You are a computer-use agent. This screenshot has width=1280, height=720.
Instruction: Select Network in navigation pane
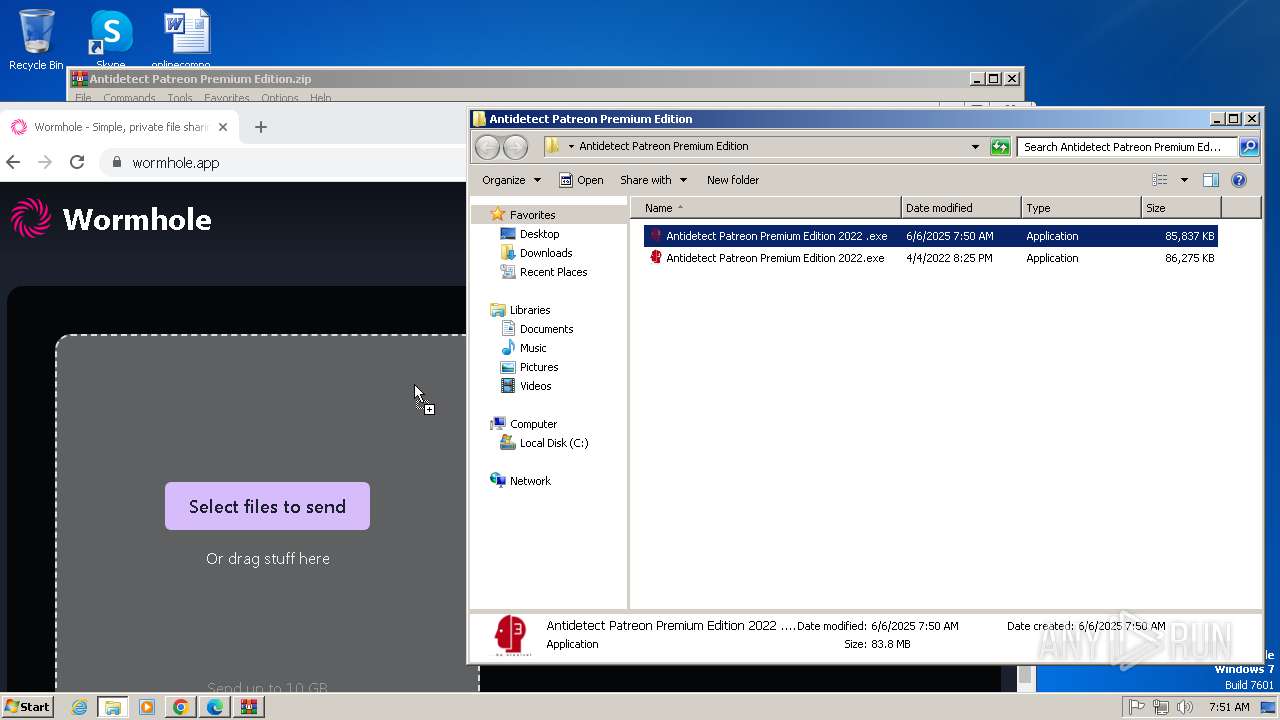point(530,481)
